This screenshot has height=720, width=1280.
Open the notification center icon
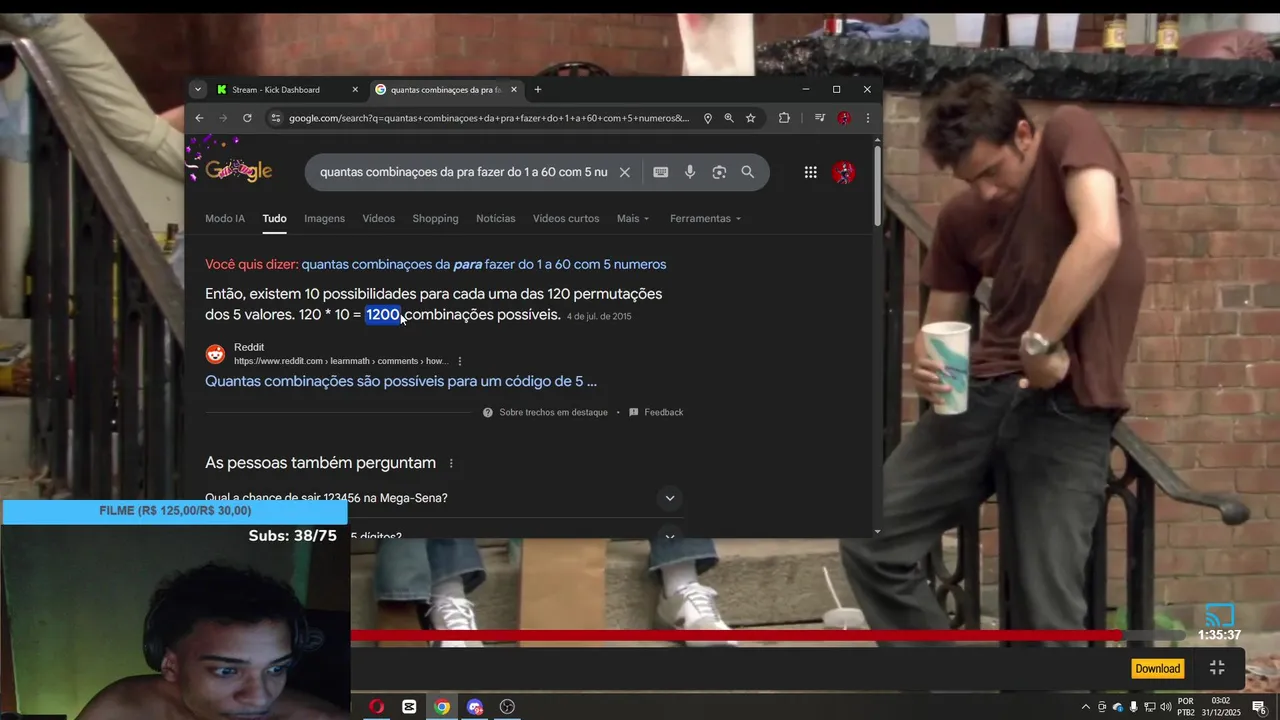pos(1259,708)
